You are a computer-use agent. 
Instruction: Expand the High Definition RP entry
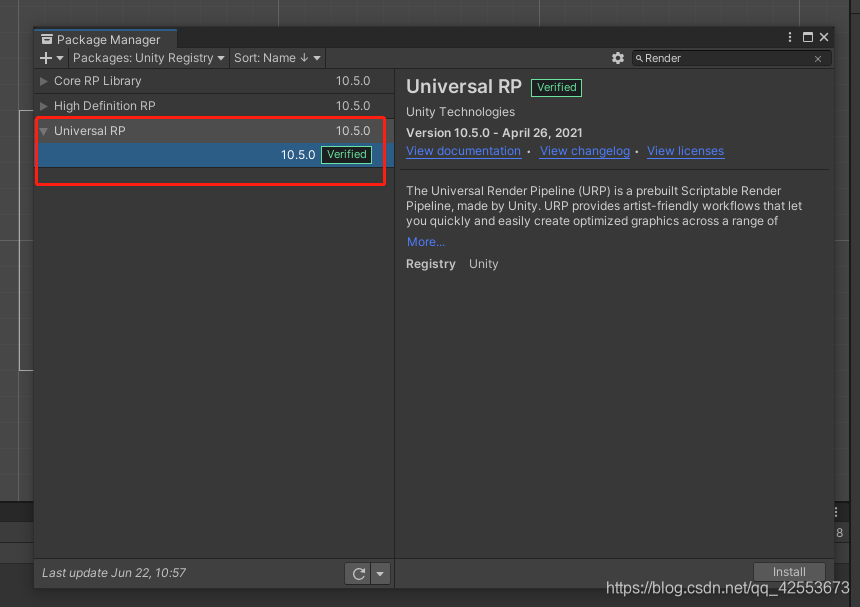[44, 106]
